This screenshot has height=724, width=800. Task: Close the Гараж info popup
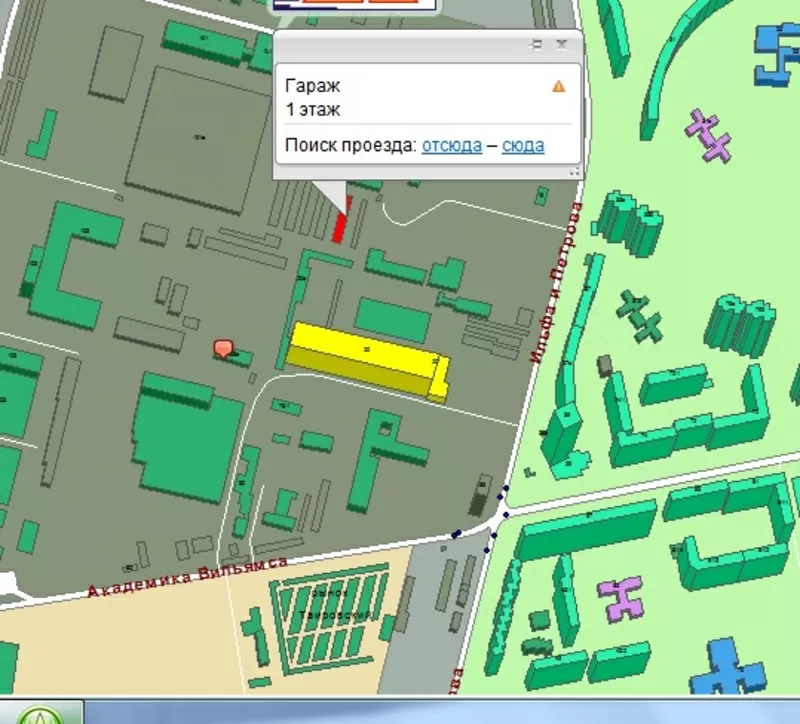[x=562, y=44]
